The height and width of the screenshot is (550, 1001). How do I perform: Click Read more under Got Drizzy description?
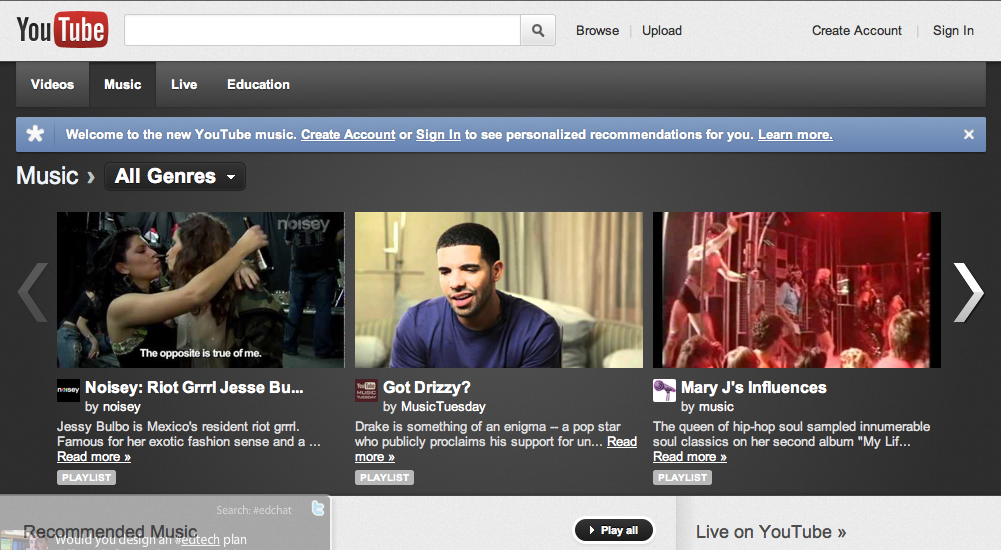[622, 442]
